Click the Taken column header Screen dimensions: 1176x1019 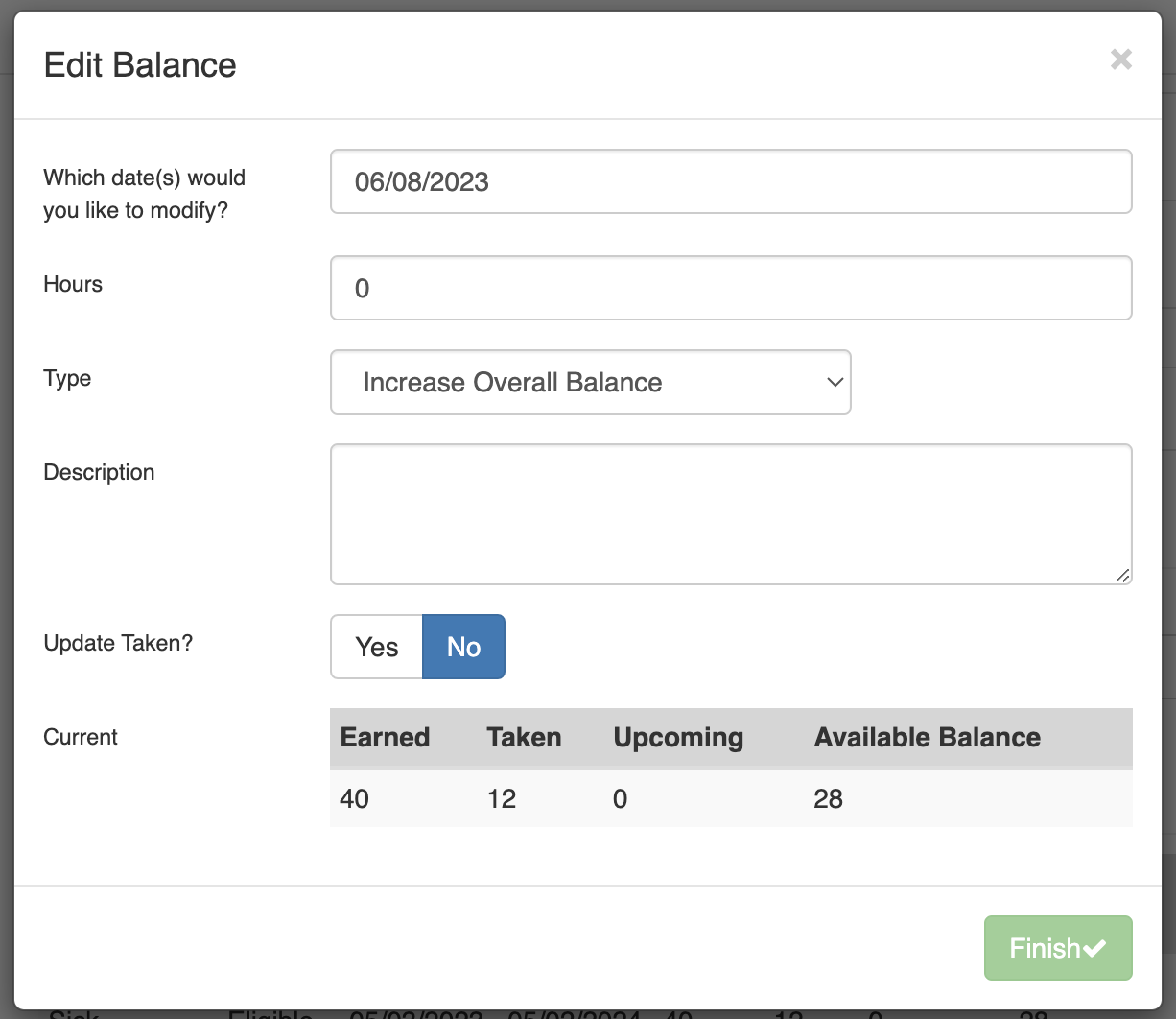tap(524, 737)
